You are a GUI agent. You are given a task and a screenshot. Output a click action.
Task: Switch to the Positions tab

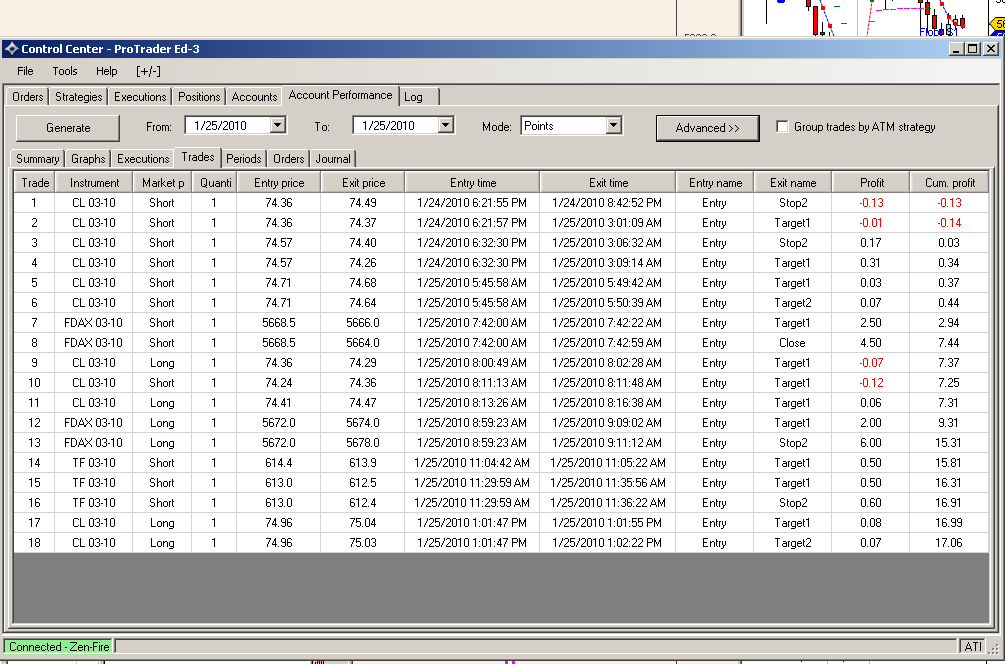tap(199, 97)
